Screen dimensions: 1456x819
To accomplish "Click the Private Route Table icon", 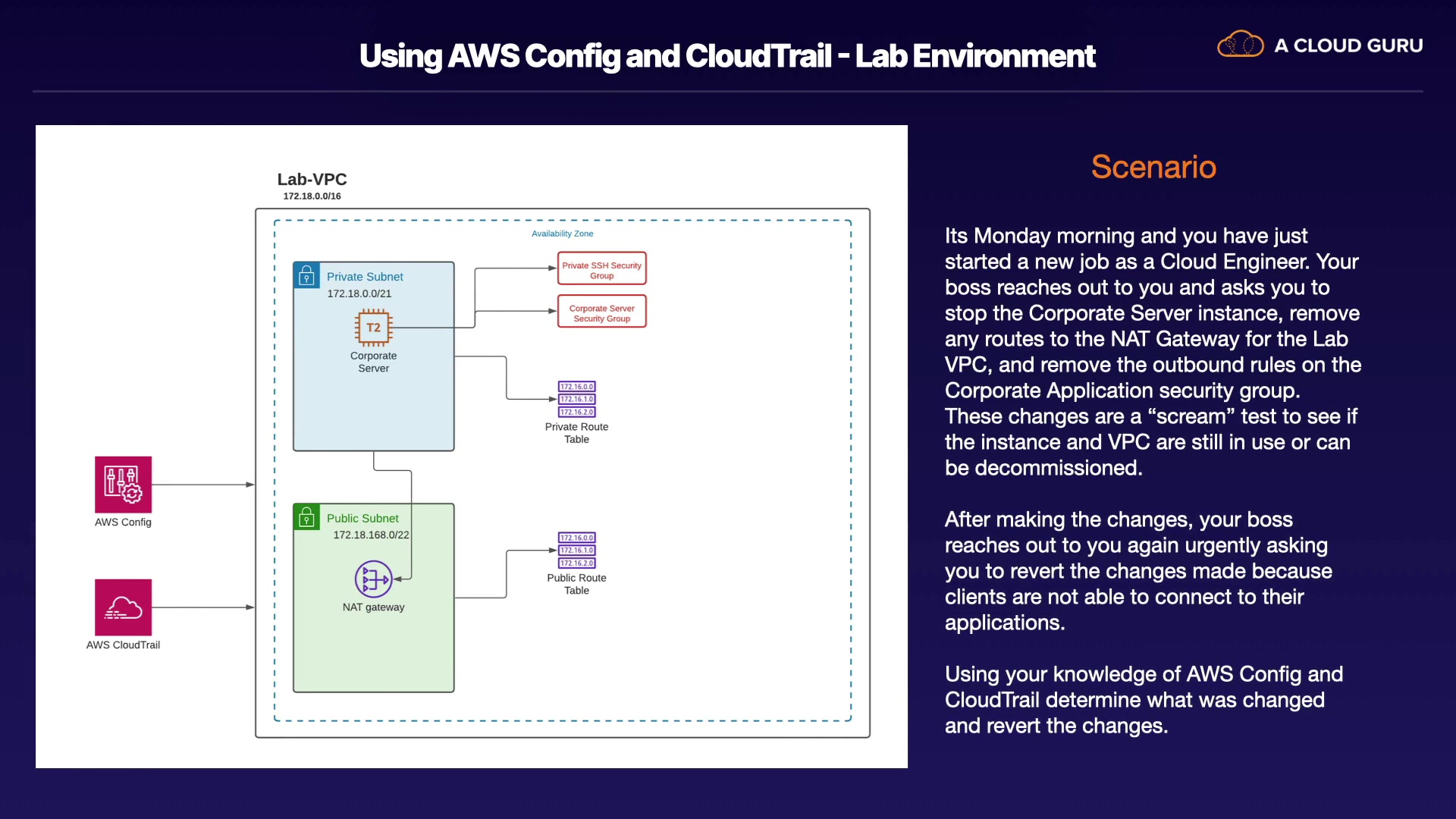I will tap(576, 400).
